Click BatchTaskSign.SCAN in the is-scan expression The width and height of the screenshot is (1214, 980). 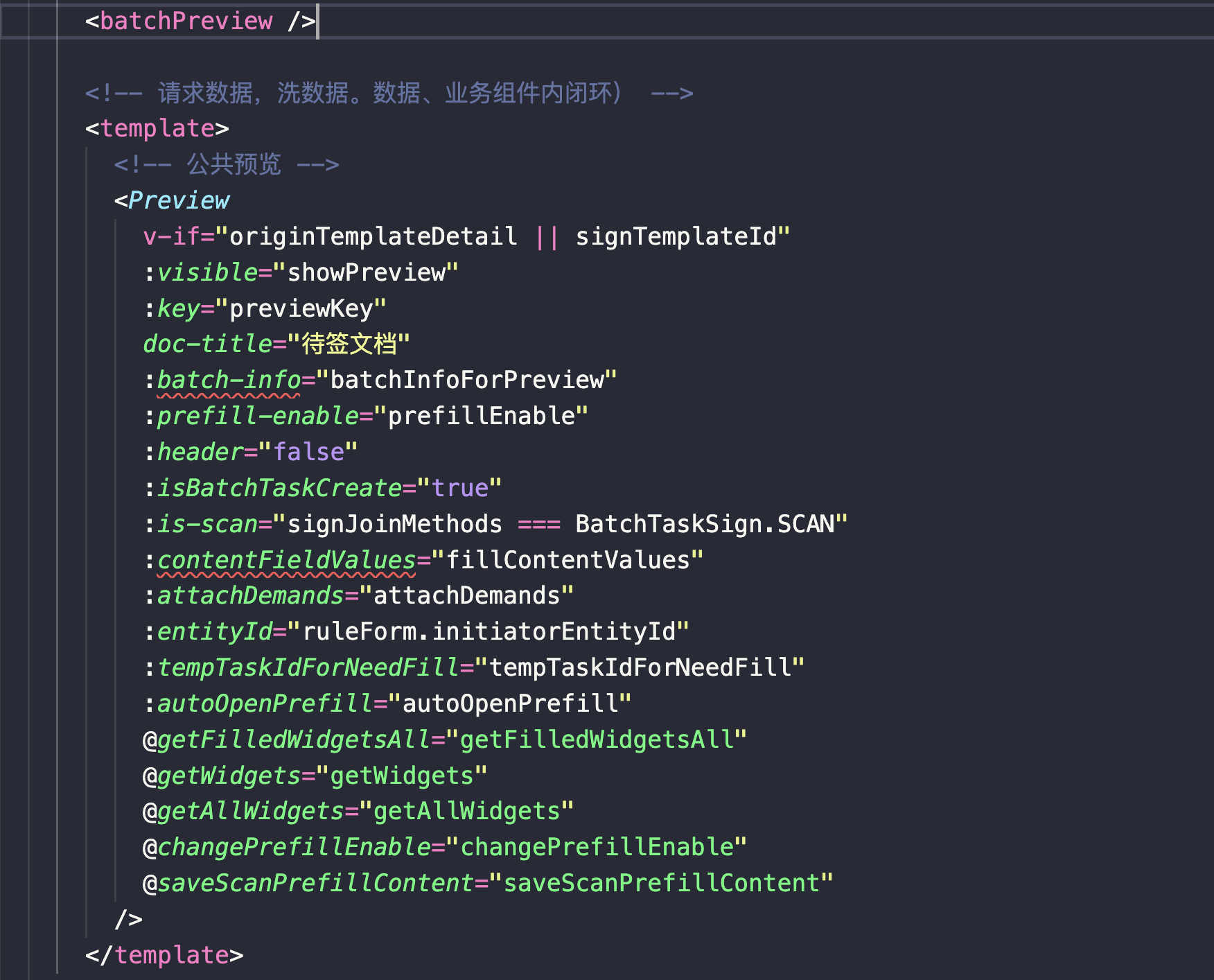coord(705,524)
